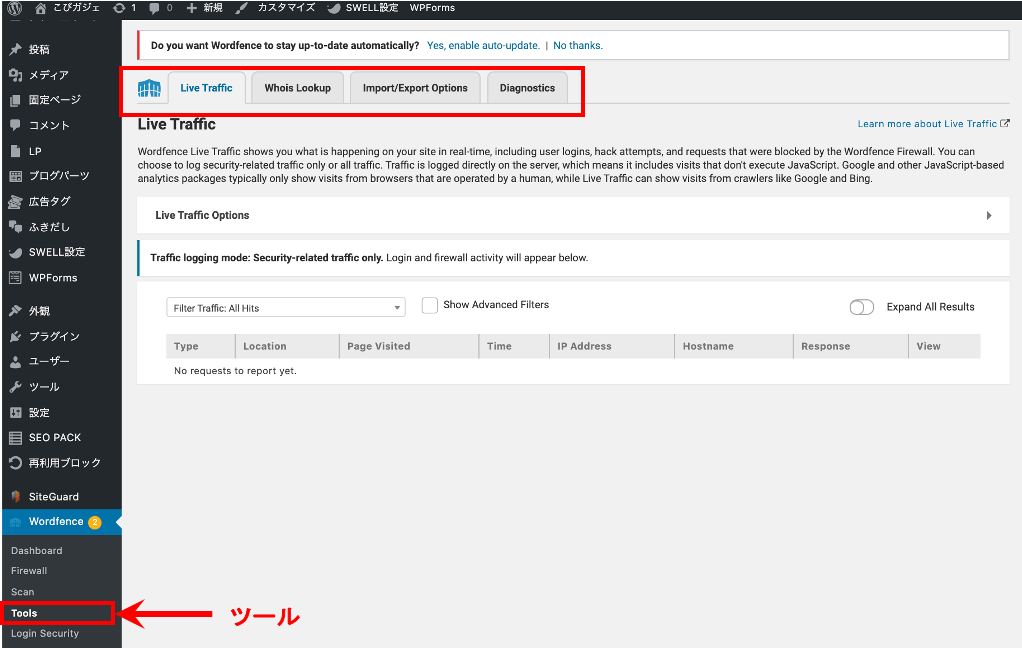Screen dimensions: 1022x648
Task: Toggle the Expand All Results switch
Action: pos(862,307)
